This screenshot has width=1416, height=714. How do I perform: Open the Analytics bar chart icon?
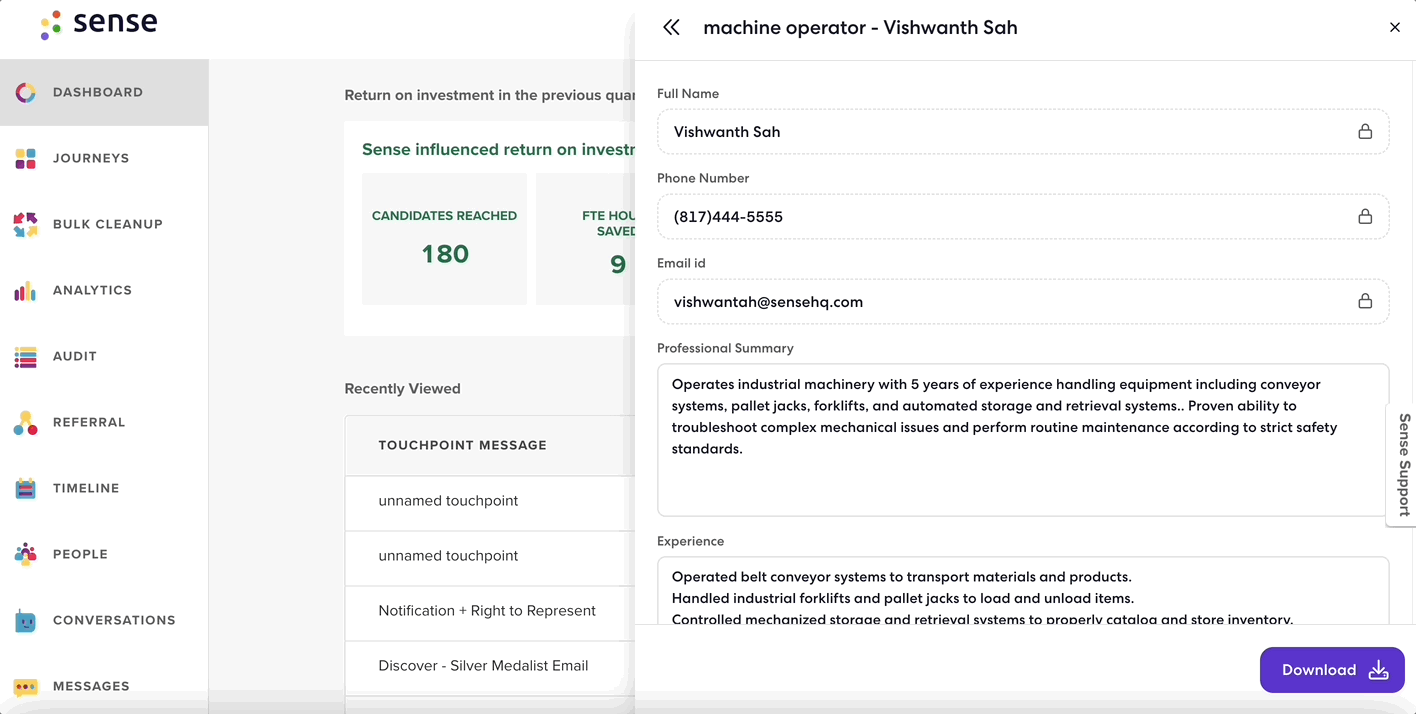(26, 291)
